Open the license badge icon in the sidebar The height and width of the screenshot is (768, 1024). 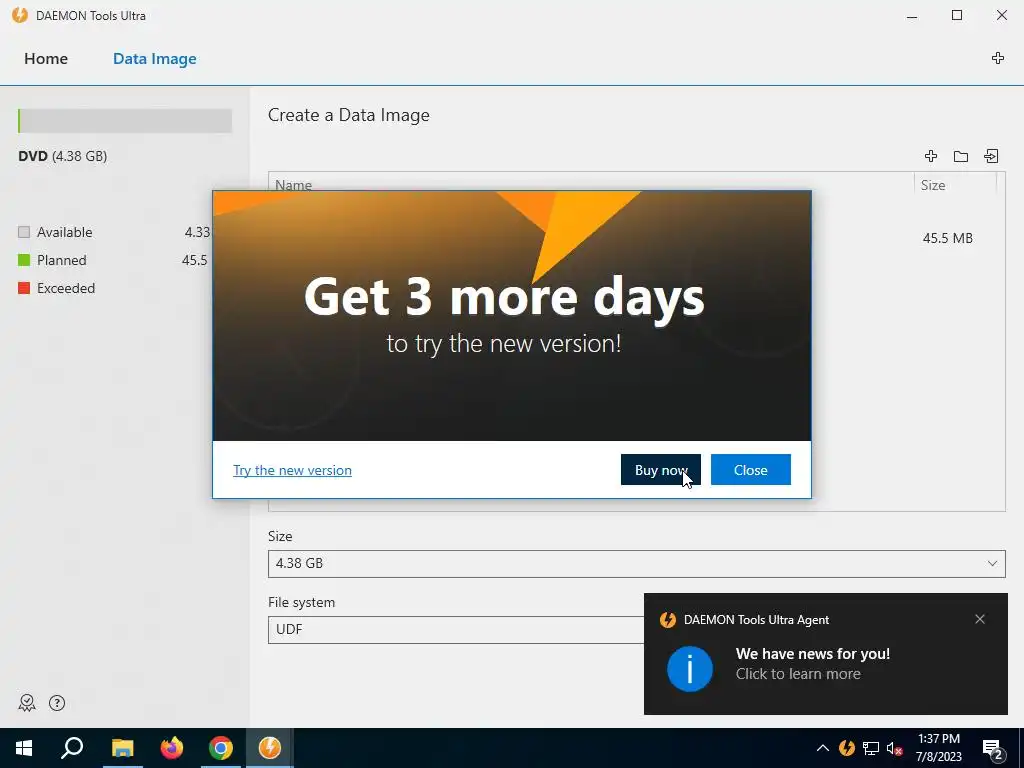pos(27,703)
